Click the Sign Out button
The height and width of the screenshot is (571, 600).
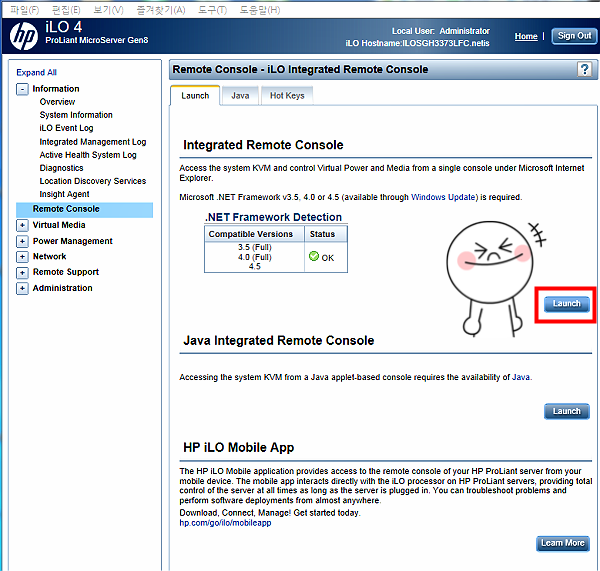click(574, 36)
